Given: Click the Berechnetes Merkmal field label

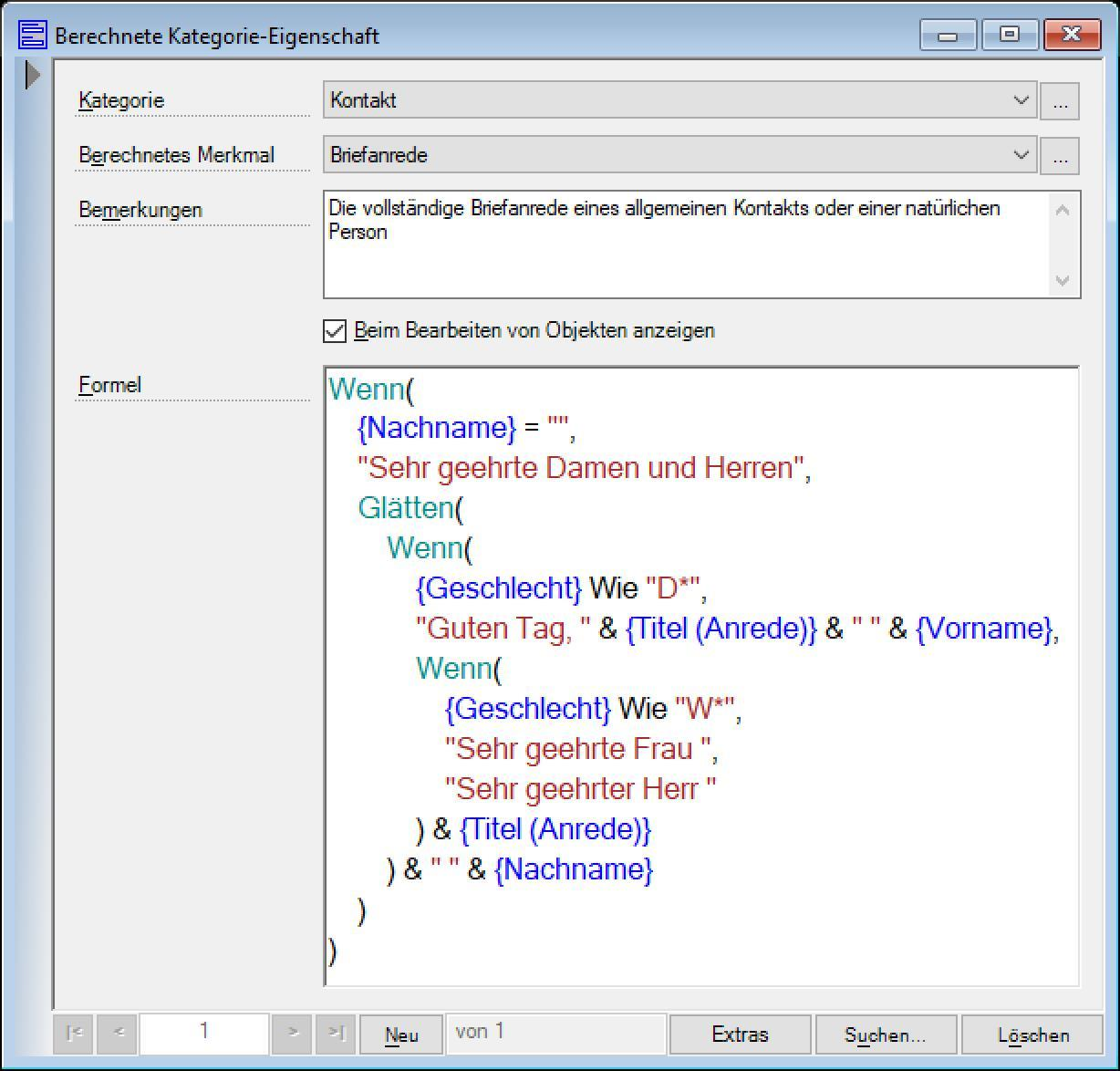Looking at the screenshot, I should click(x=176, y=155).
